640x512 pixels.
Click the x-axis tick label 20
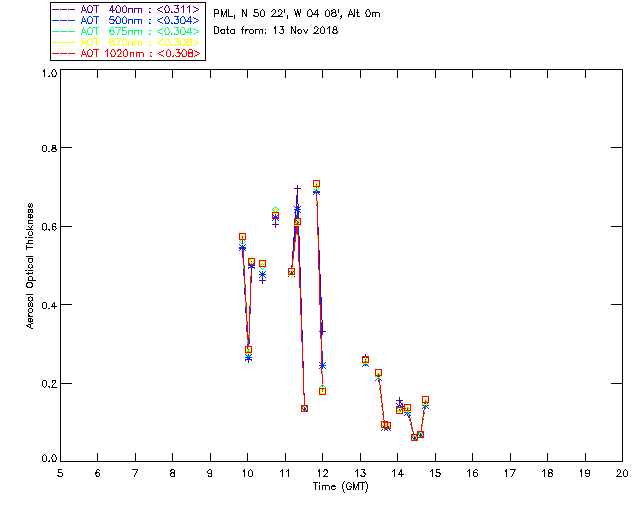pos(622,473)
